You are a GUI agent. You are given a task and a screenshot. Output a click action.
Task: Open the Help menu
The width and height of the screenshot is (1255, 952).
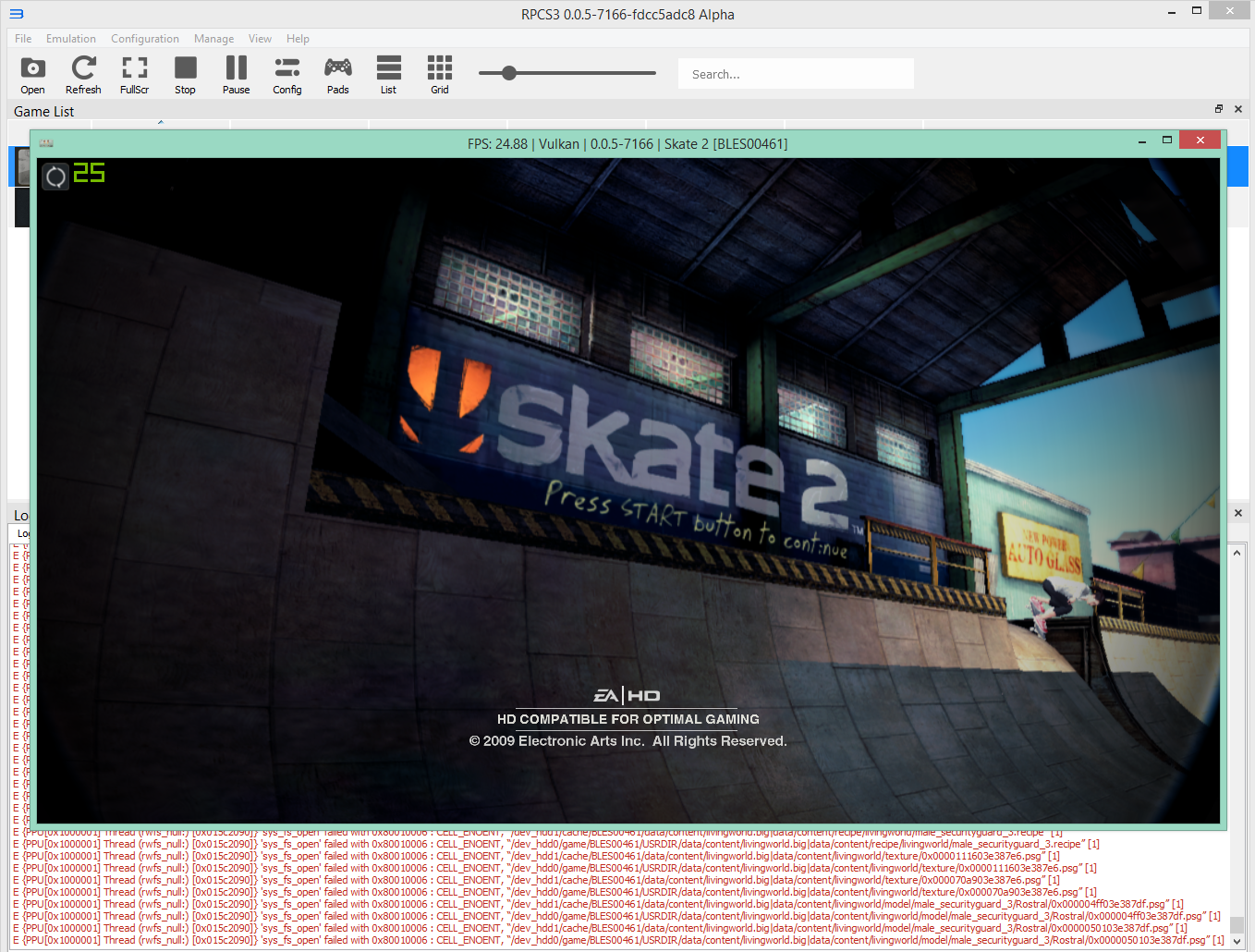coord(298,39)
